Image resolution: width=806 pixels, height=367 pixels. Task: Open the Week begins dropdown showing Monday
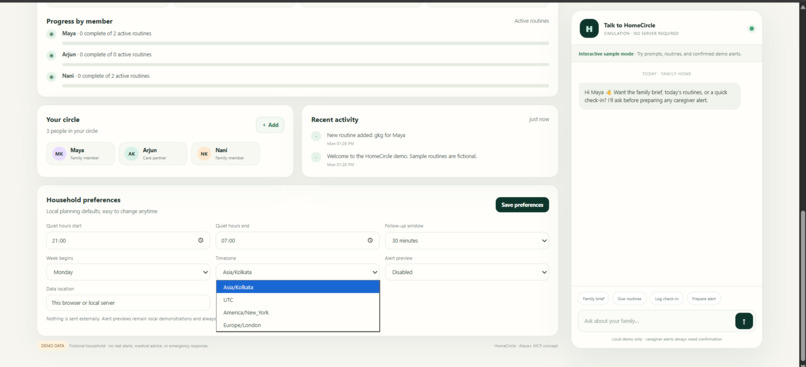128,272
